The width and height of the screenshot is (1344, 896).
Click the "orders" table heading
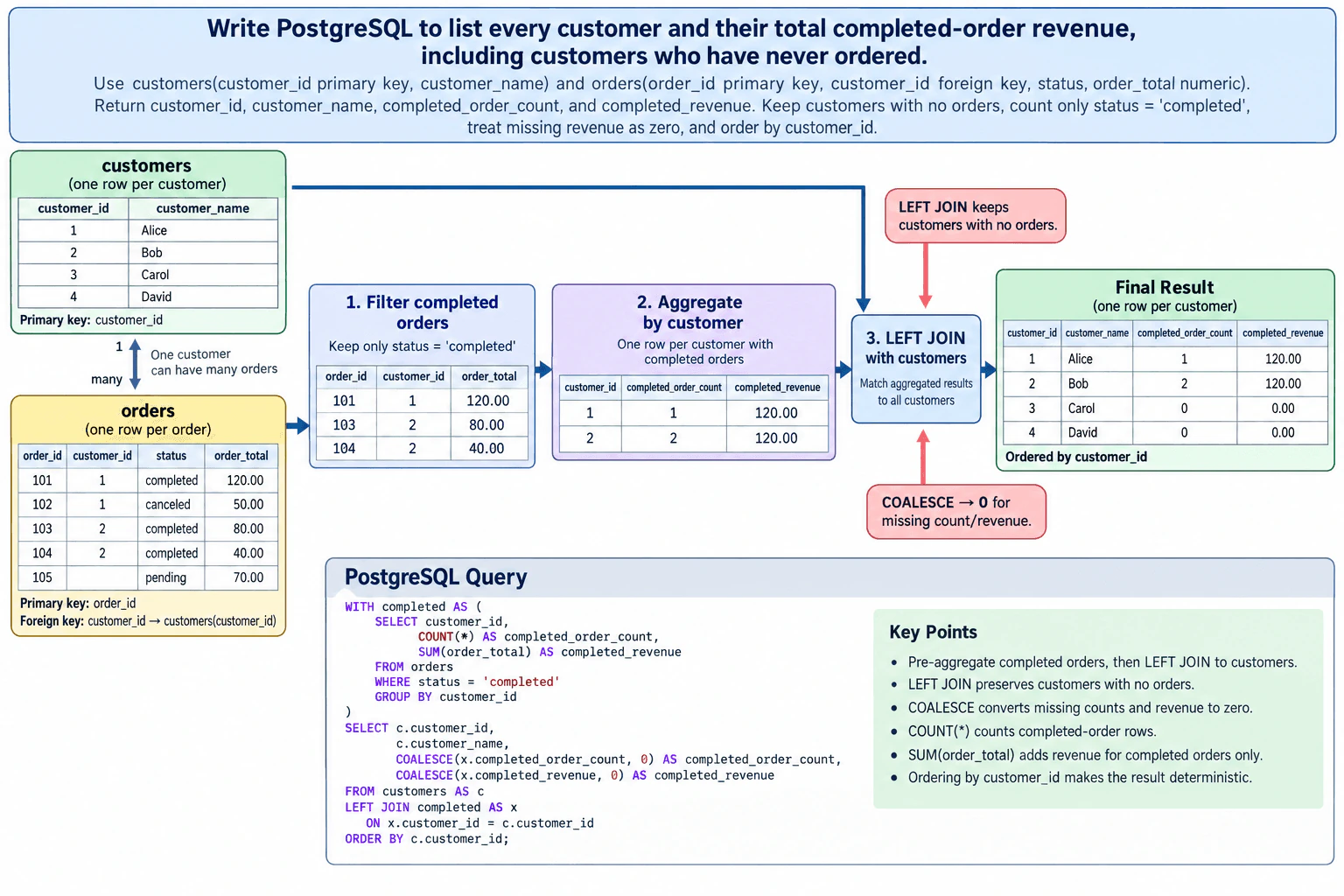[148, 410]
